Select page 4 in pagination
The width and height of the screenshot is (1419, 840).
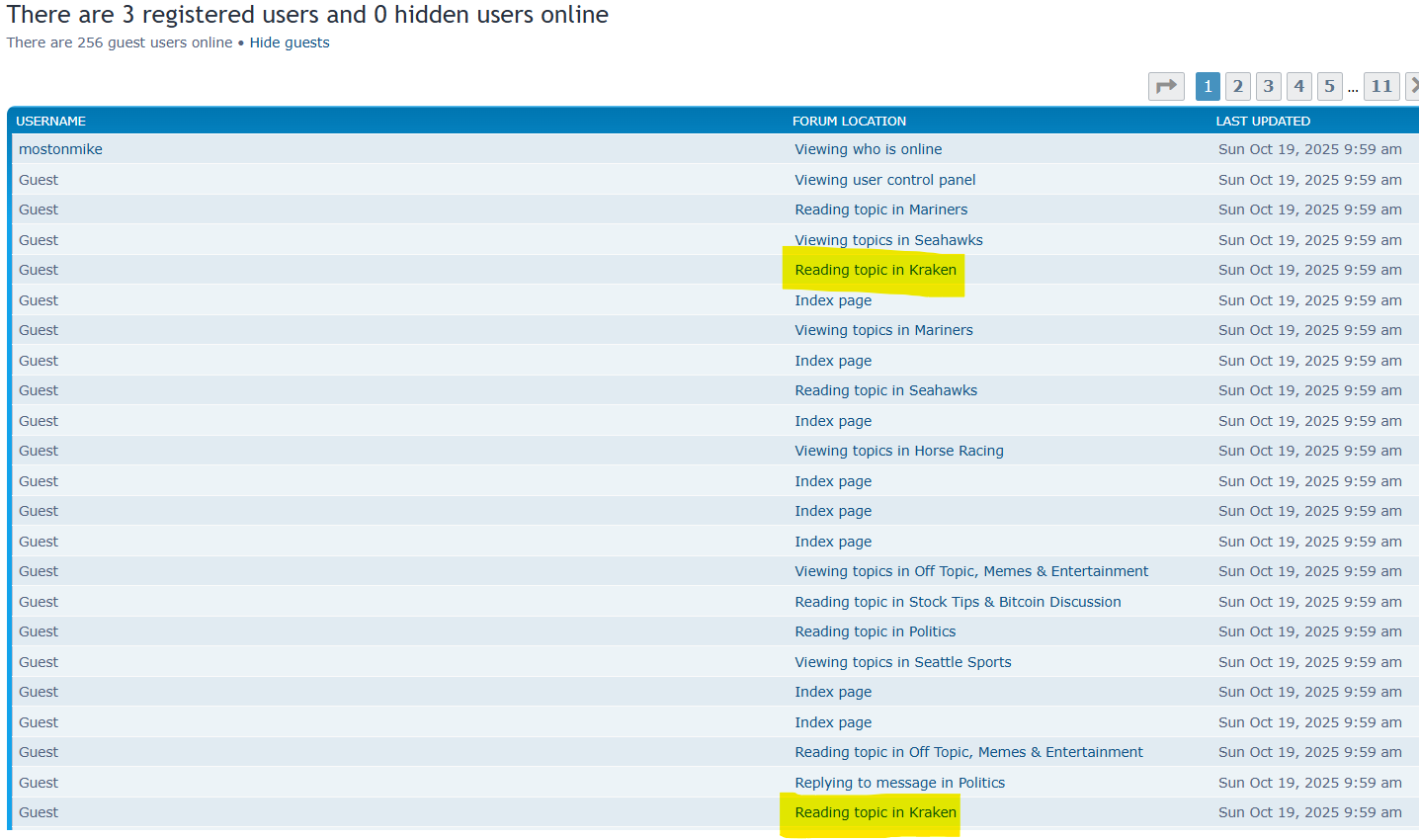pyautogui.click(x=1299, y=86)
